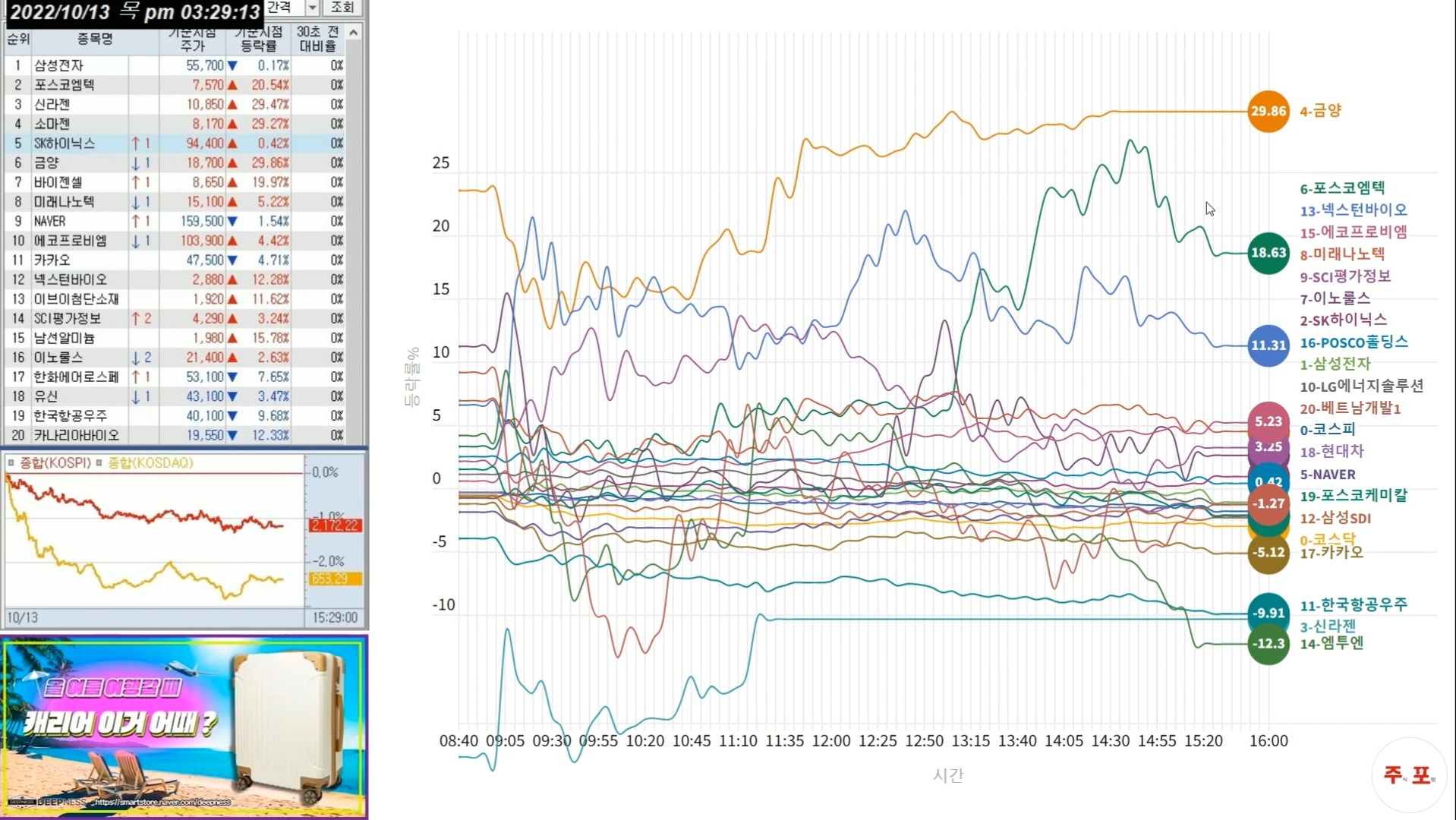
Task: Click 30초 전 대비율 column header
Action: coord(318,39)
